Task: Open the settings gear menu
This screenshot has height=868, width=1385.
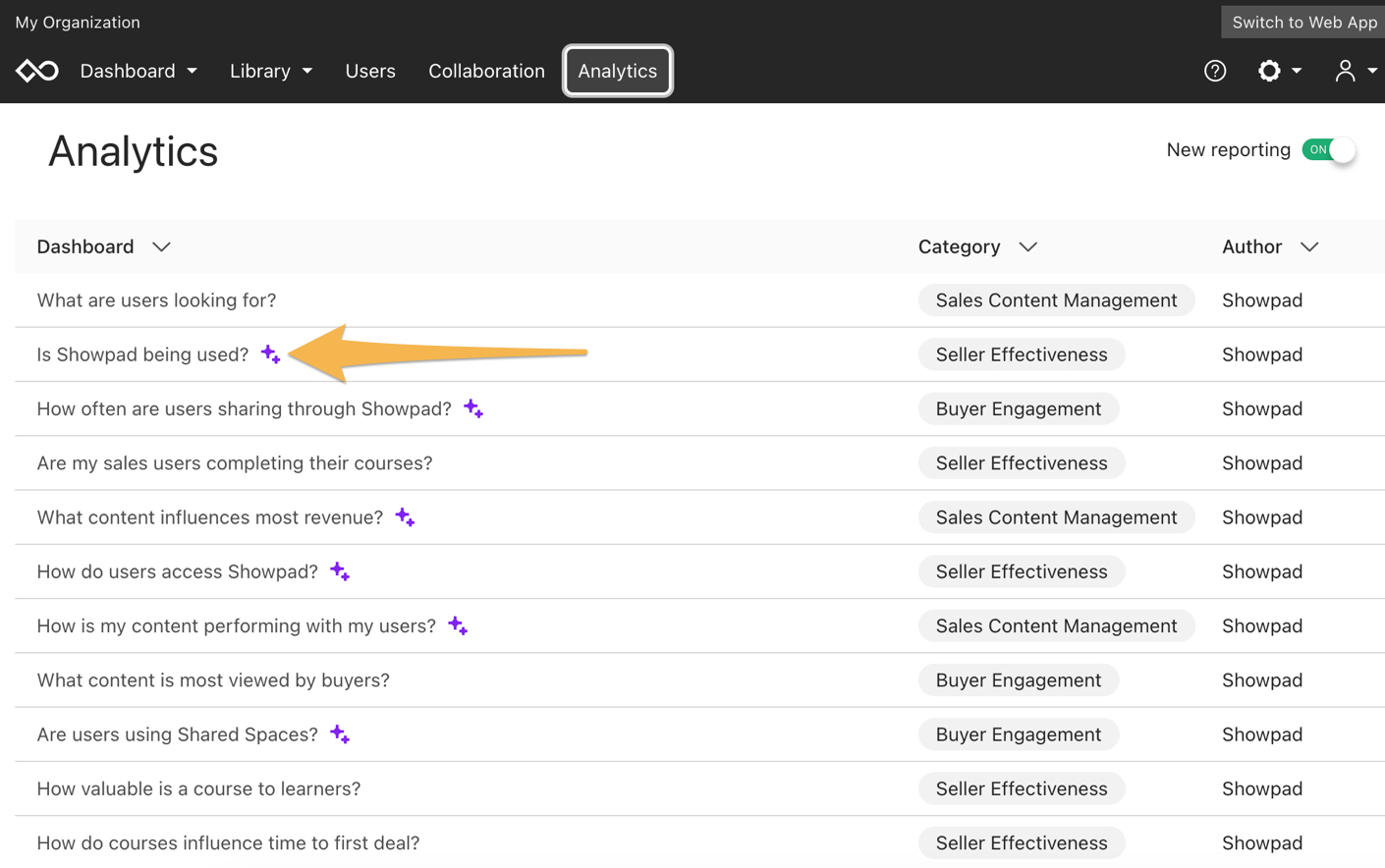Action: click(1279, 71)
